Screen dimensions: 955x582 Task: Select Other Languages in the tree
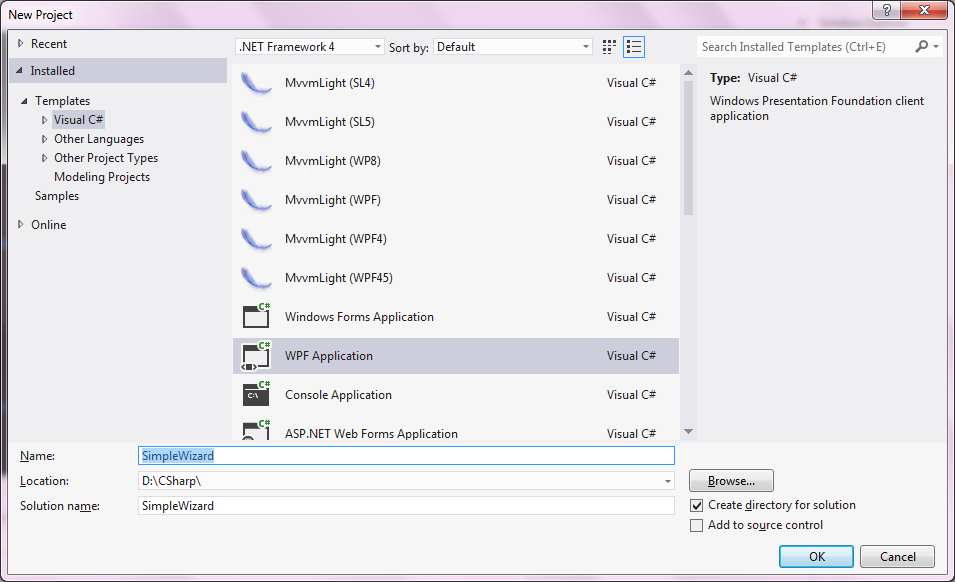tap(99, 139)
